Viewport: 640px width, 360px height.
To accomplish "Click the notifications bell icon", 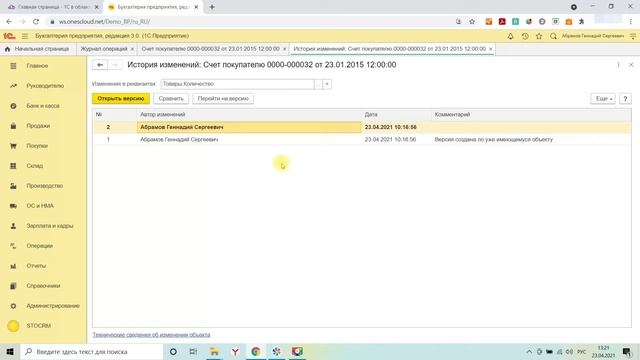I will click(510, 36).
